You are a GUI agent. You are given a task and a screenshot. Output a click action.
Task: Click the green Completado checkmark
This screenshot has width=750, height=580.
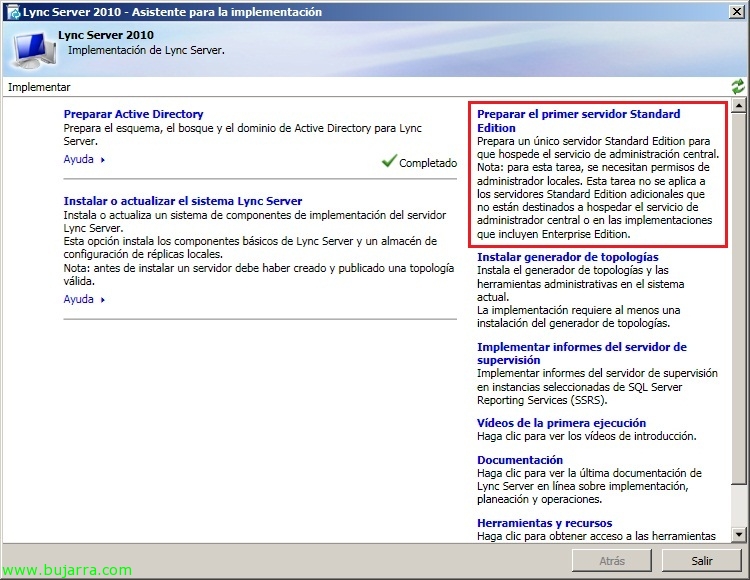click(389, 161)
